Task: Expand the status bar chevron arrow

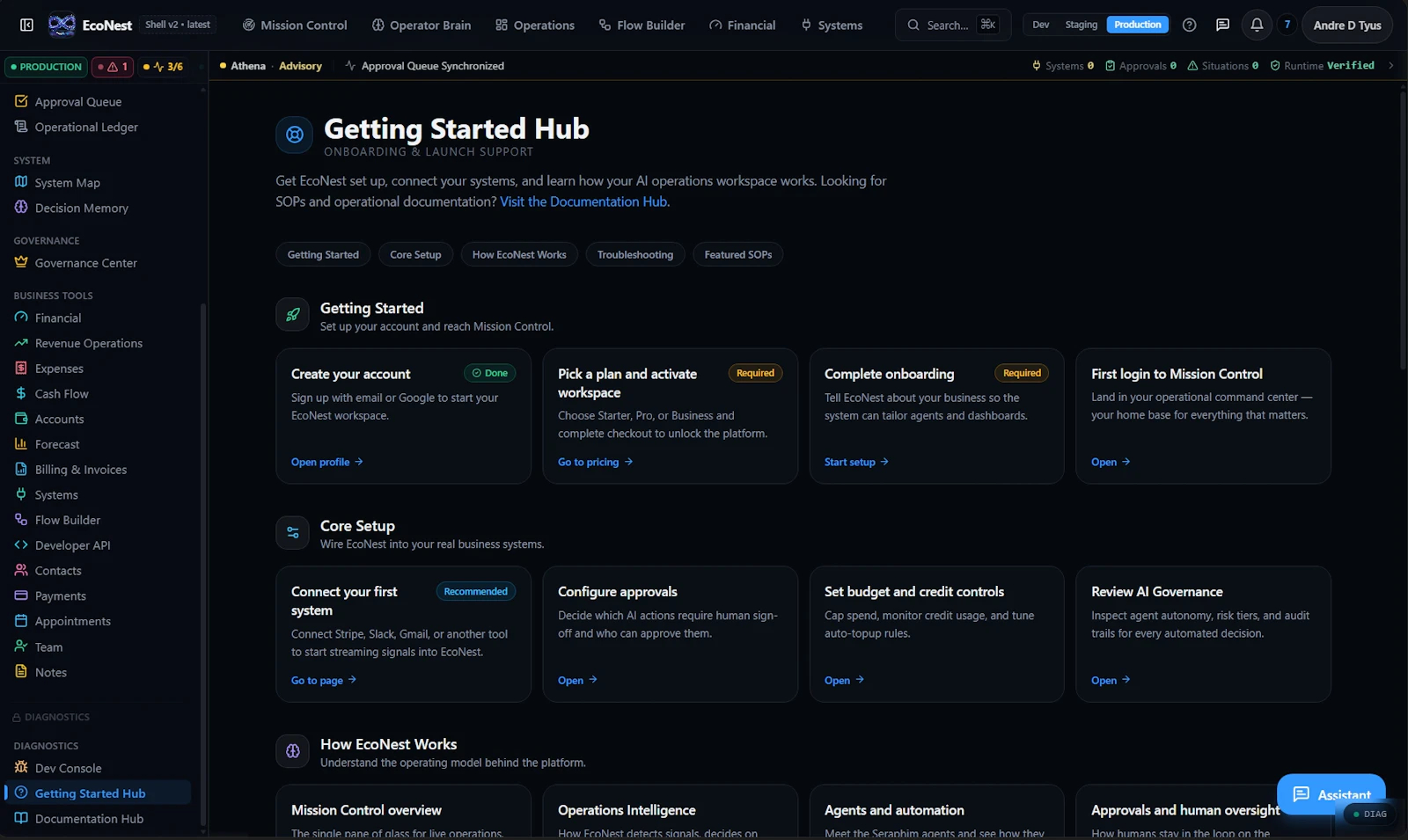Action: coord(1390,66)
